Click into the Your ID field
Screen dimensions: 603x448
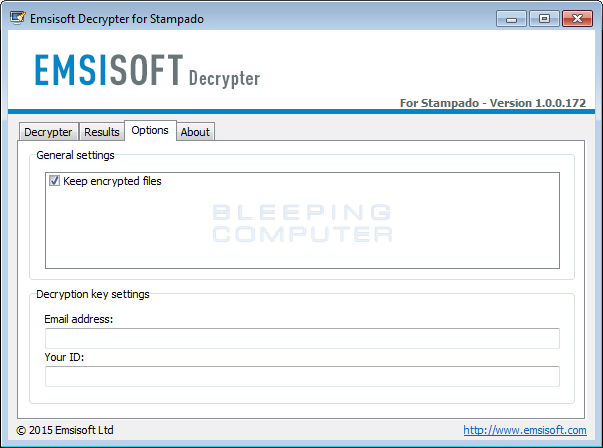click(x=302, y=376)
